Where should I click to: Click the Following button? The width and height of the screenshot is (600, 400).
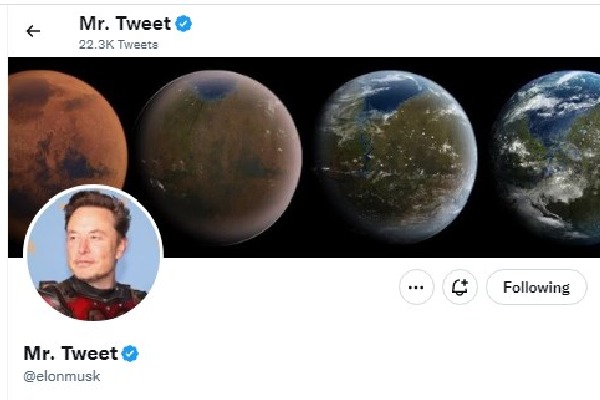click(536, 288)
